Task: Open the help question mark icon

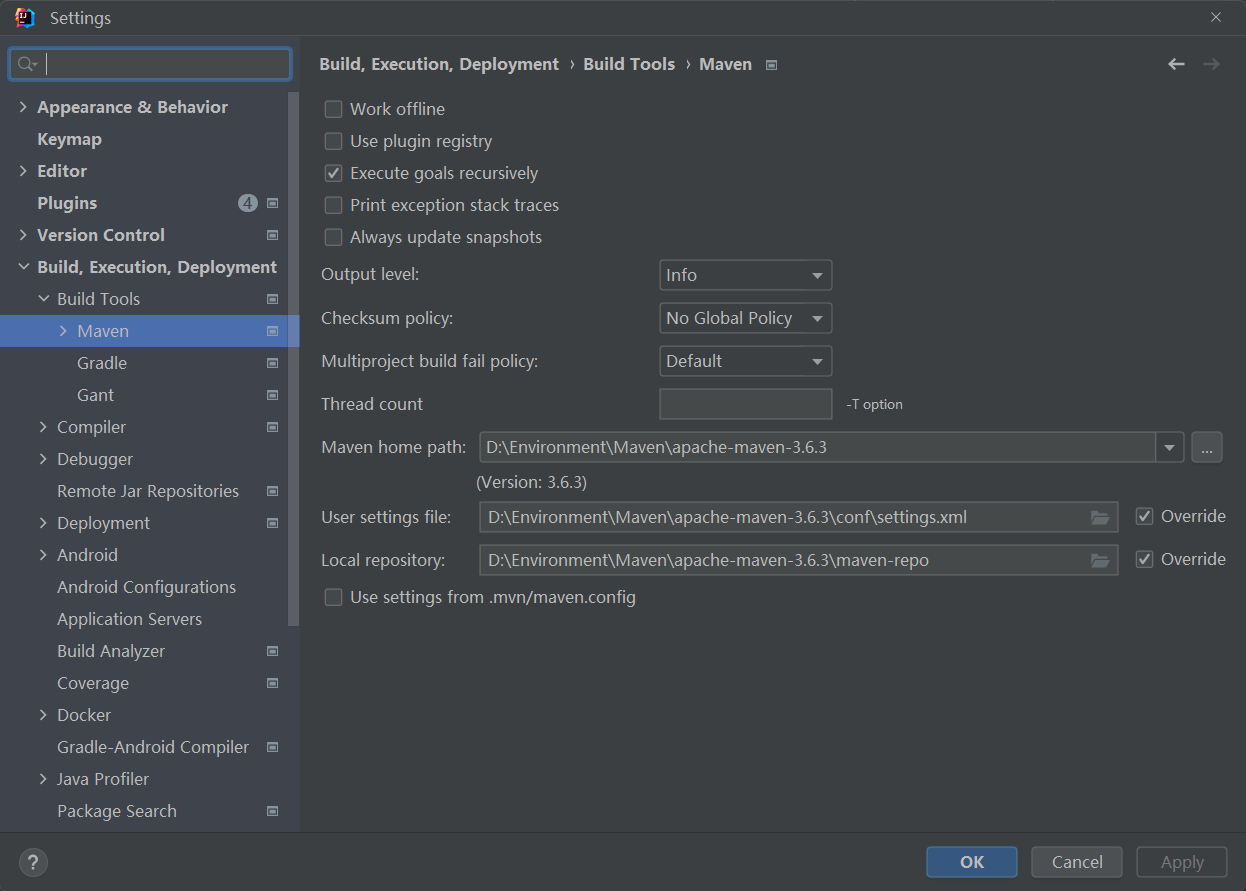Action: tap(33, 862)
